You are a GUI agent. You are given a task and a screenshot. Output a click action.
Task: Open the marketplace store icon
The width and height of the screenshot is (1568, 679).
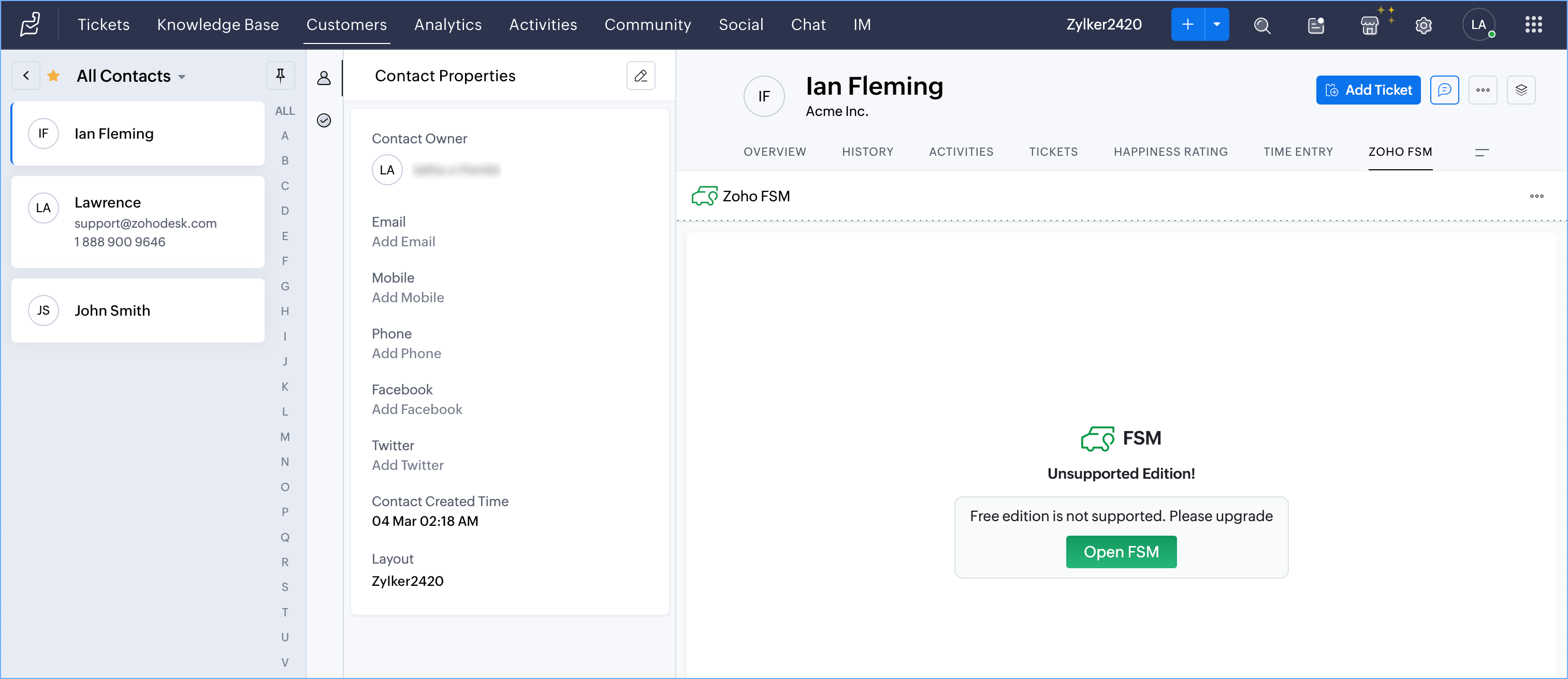[x=1369, y=25]
